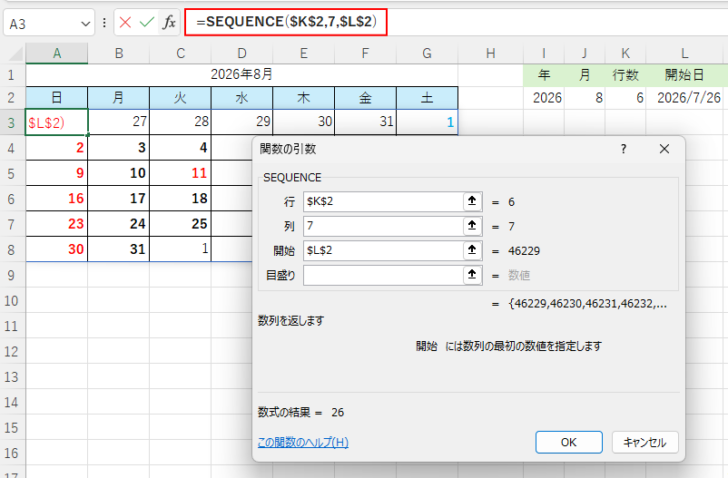
Task: Click bold date 24 cell
Action: (x=119, y=224)
